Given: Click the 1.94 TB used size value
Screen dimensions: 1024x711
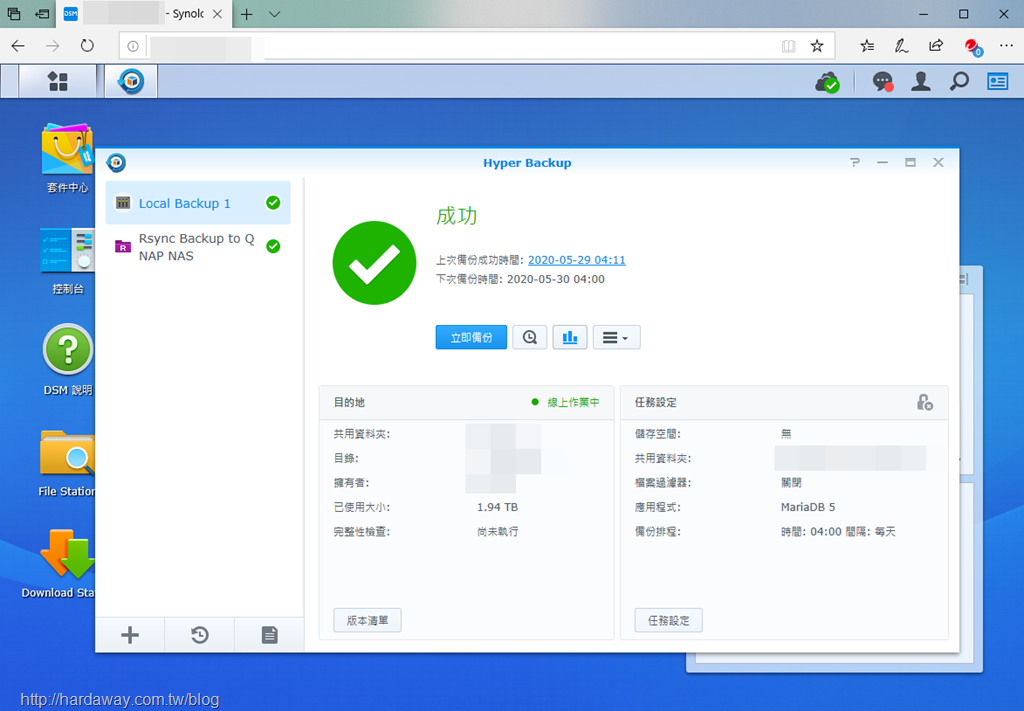Looking at the screenshot, I should coord(498,507).
